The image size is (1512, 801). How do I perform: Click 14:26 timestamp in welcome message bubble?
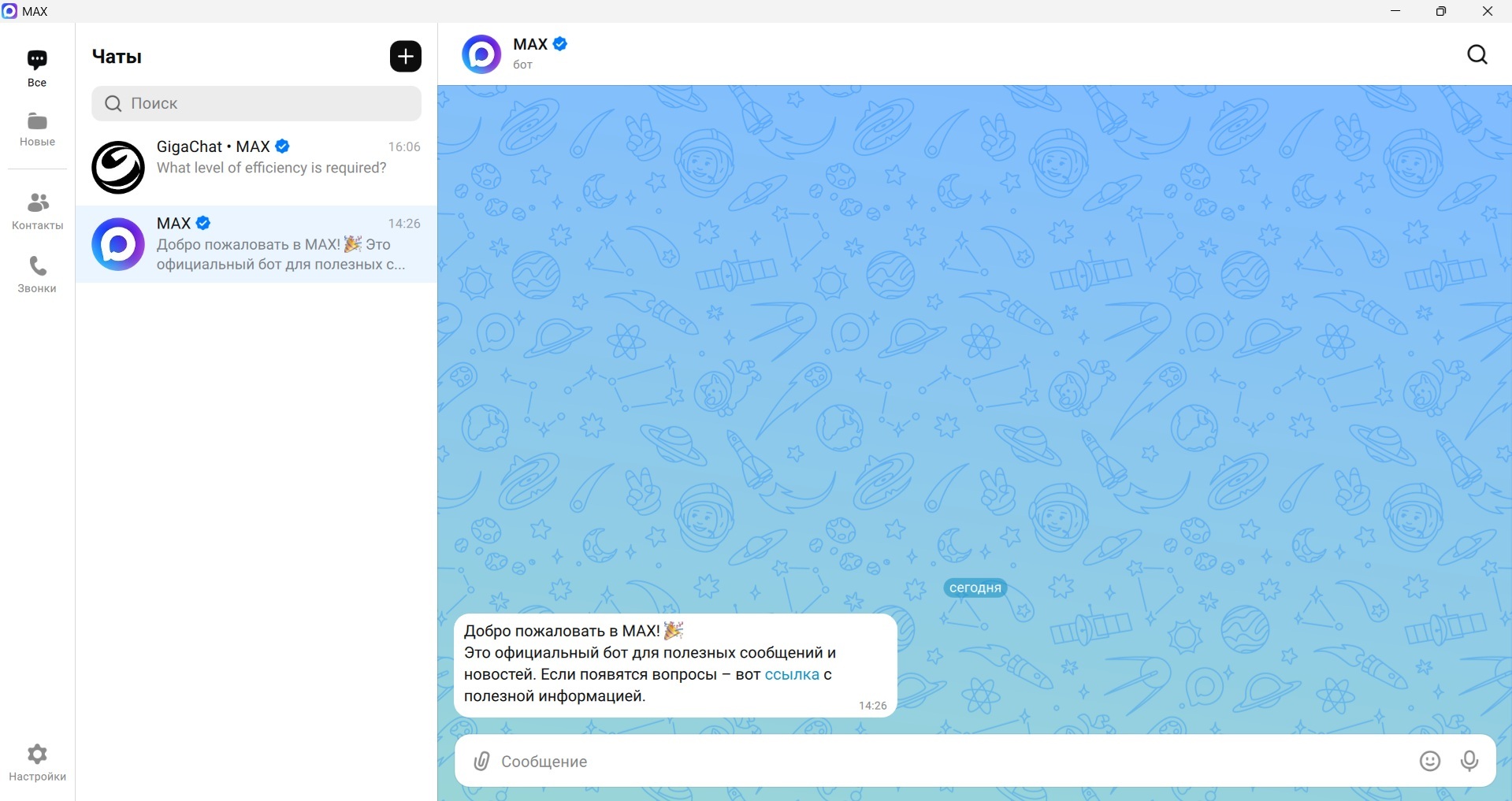click(872, 706)
